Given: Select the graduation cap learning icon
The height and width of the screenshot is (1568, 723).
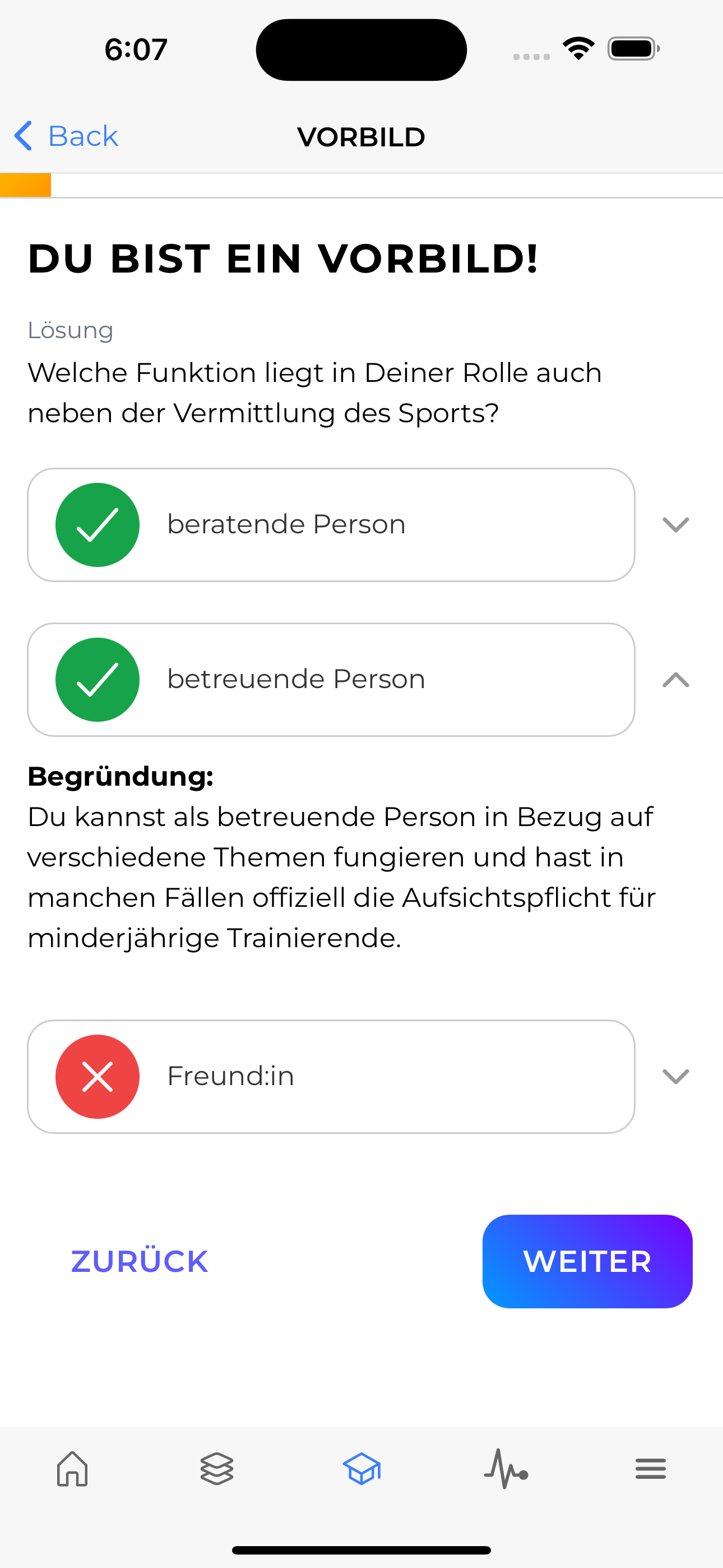Looking at the screenshot, I should tap(361, 1469).
